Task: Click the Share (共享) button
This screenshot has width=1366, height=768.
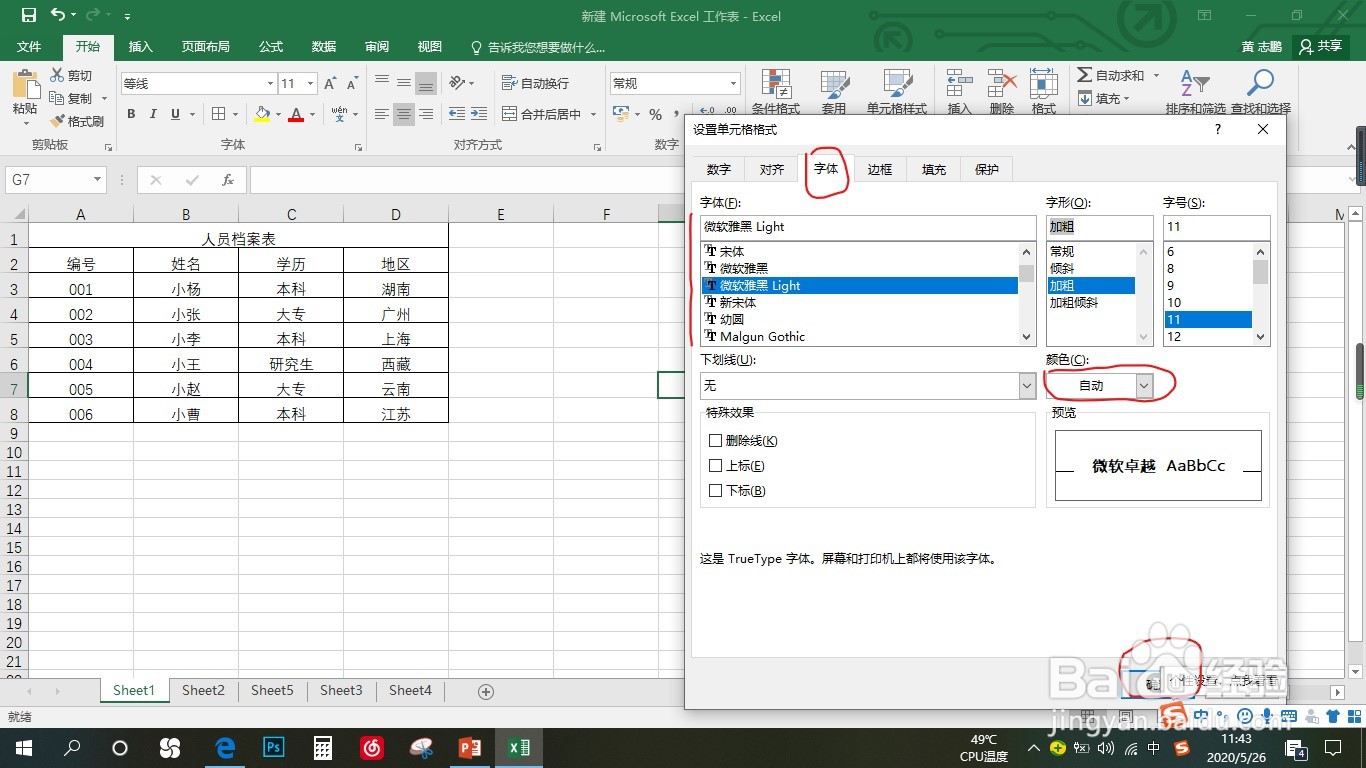Action: coord(1320,46)
